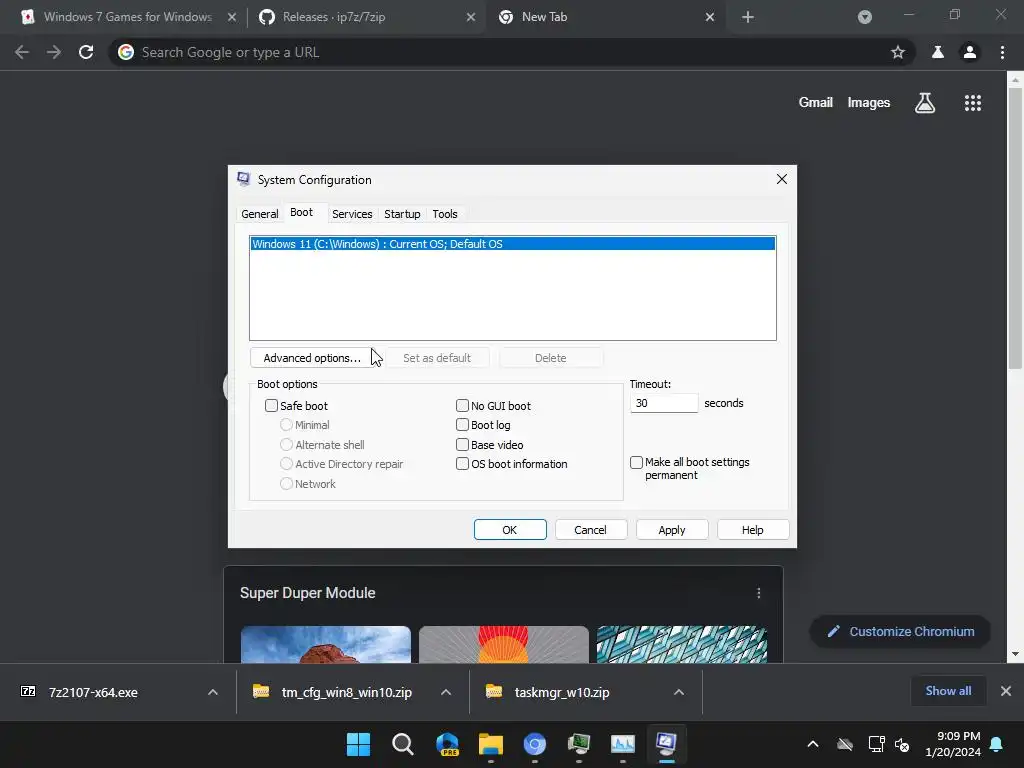
Task: Open Super Duper Module options menu
Action: coord(758,593)
